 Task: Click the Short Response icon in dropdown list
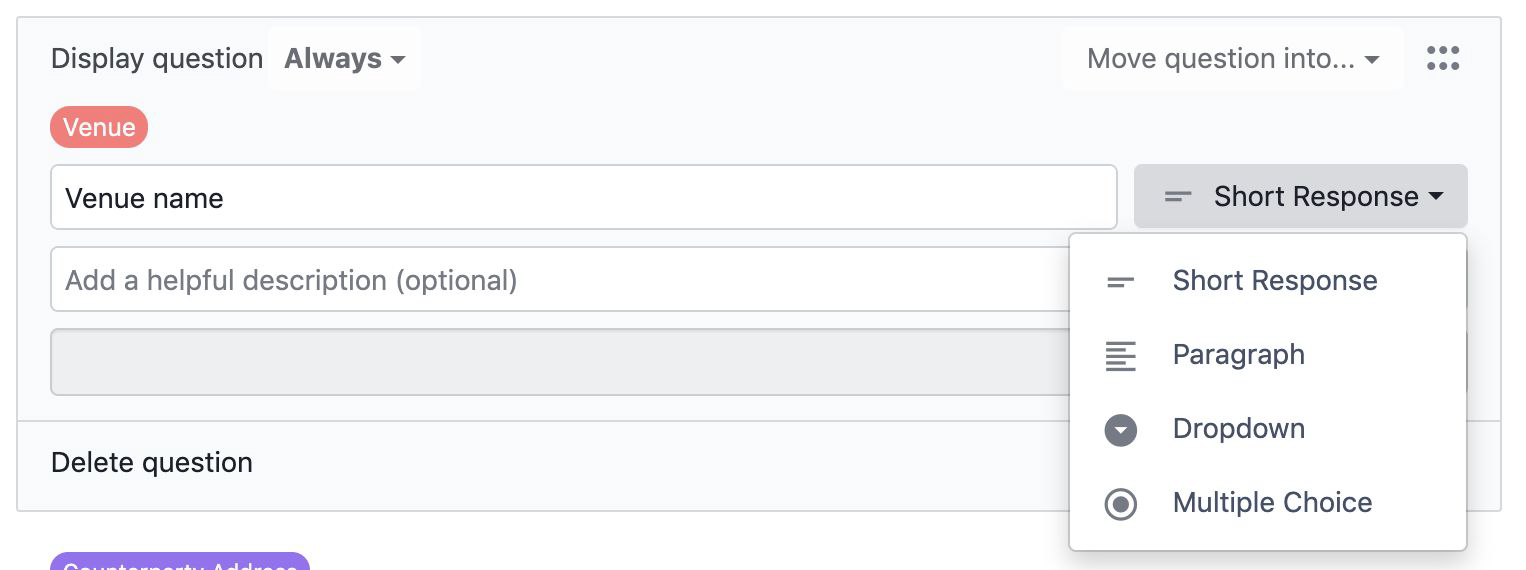pos(1120,282)
